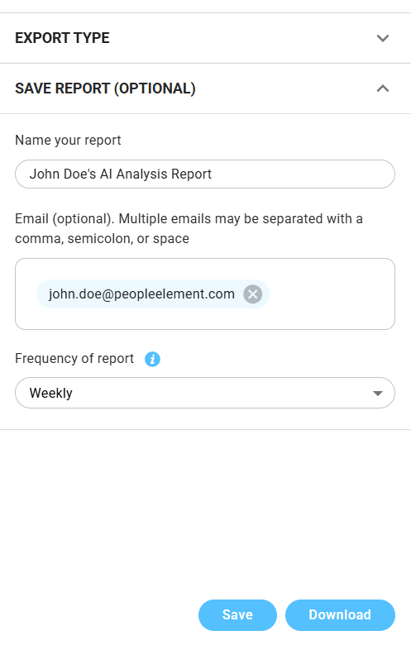Remove john.doe@peopleelement.com with the X icon
The height and width of the screenshot is (645, 411).
tap(253, 294)
